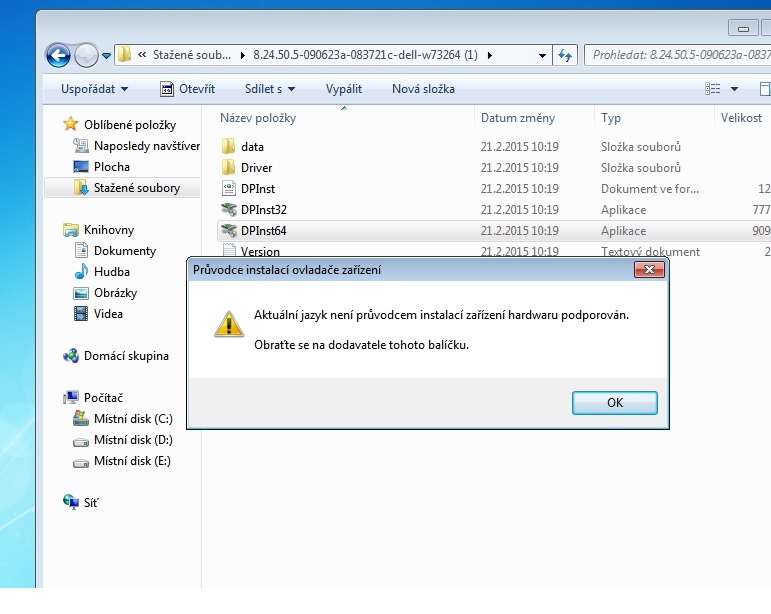Click OK in the driver wizard dialog
This screenshot has width=771, height=614.
click(x=615, y=403)
